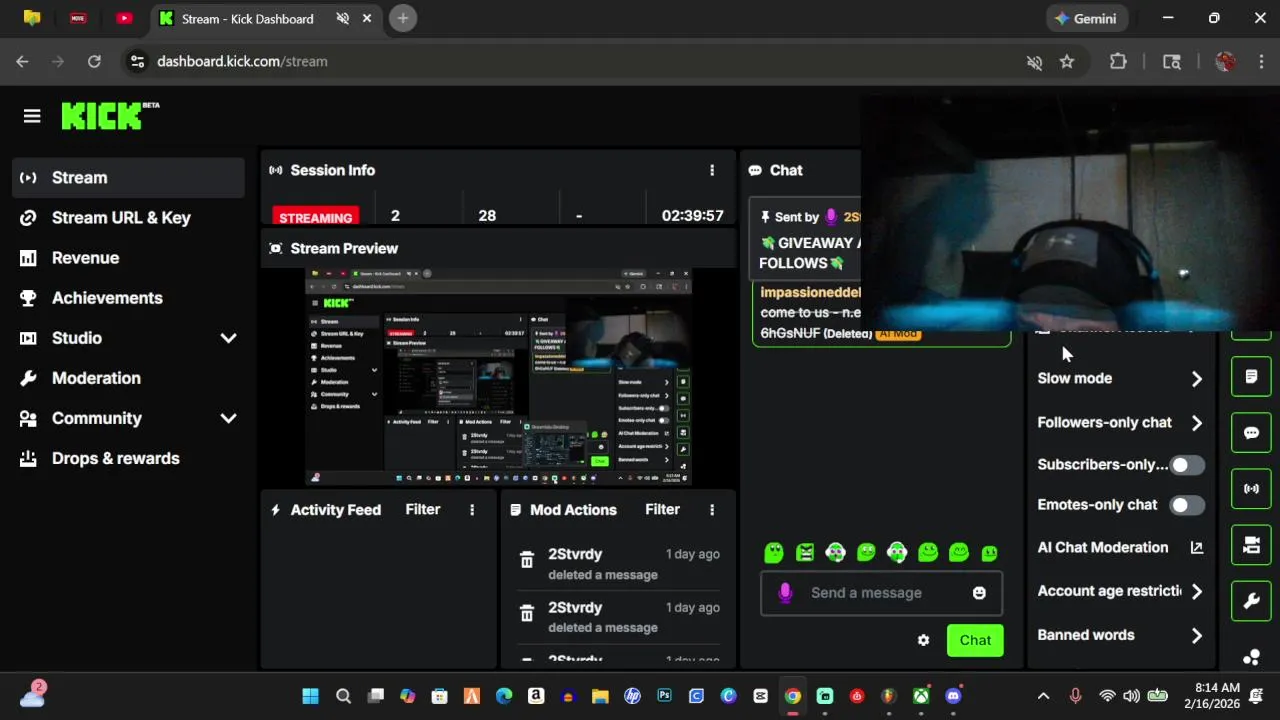This screenshot has width=1280, height=720.
Task: Open Activity Feed options menu
Action: tap(472, 510)
